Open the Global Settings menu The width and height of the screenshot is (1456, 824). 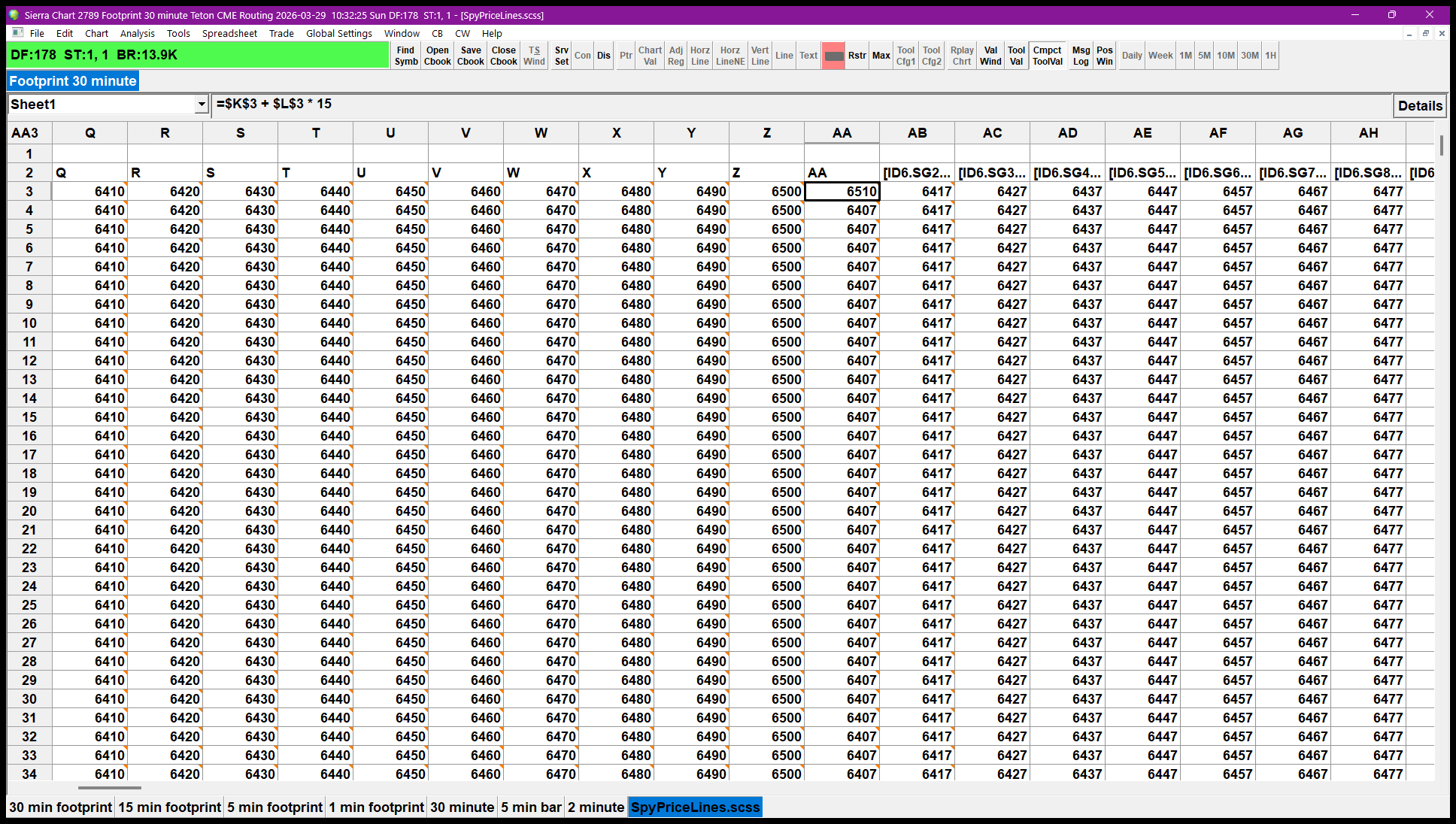338,33
